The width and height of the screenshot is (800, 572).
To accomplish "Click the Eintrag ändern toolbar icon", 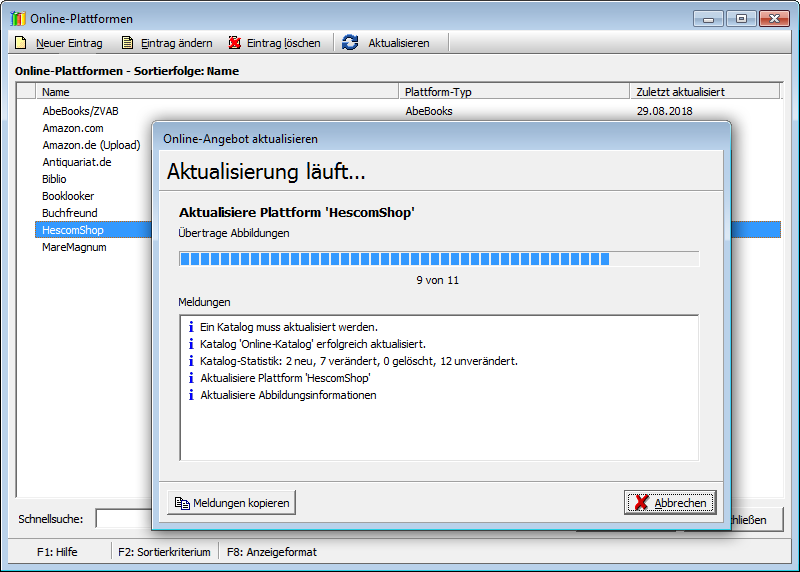I will [x=127, y=43].
